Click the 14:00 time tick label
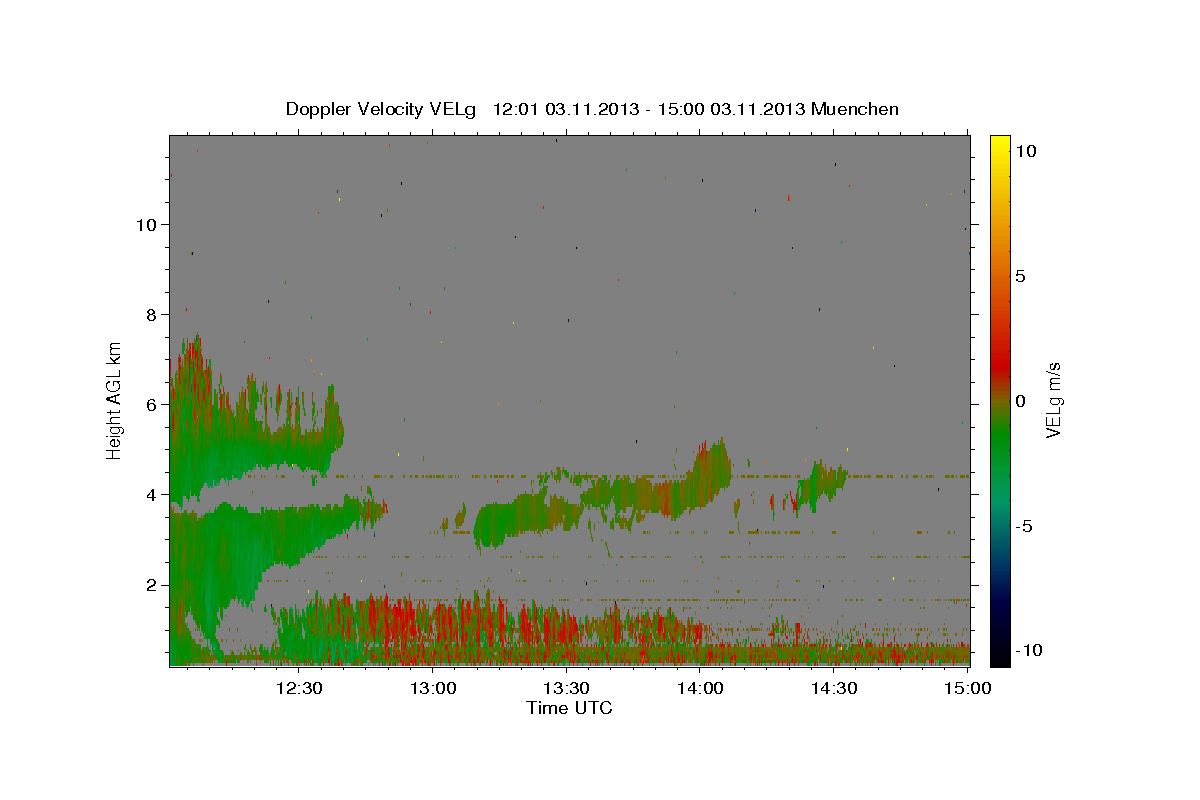This screenshot has width=1200, height=800. click(700, 688)
